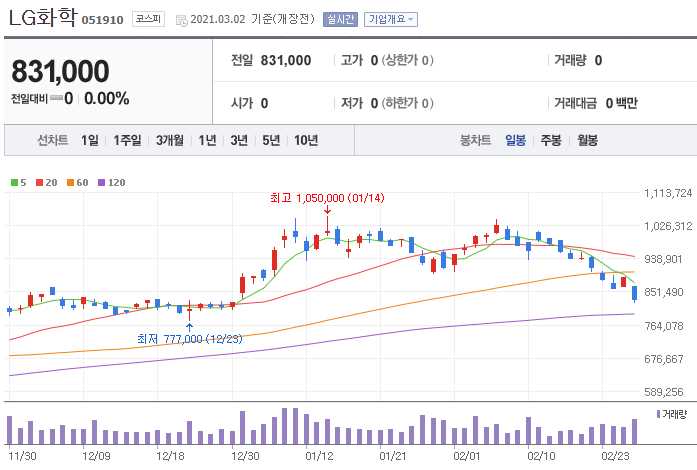
Task: Select the 10년 line chart tab
Action: (x=306, y=141)
